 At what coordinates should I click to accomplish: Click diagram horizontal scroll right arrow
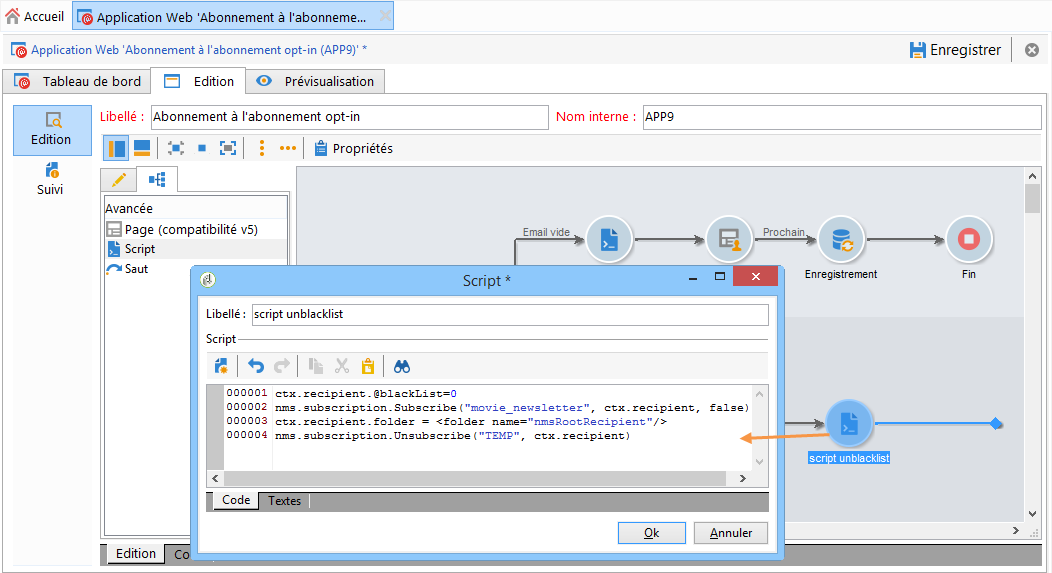(1015, 530)
